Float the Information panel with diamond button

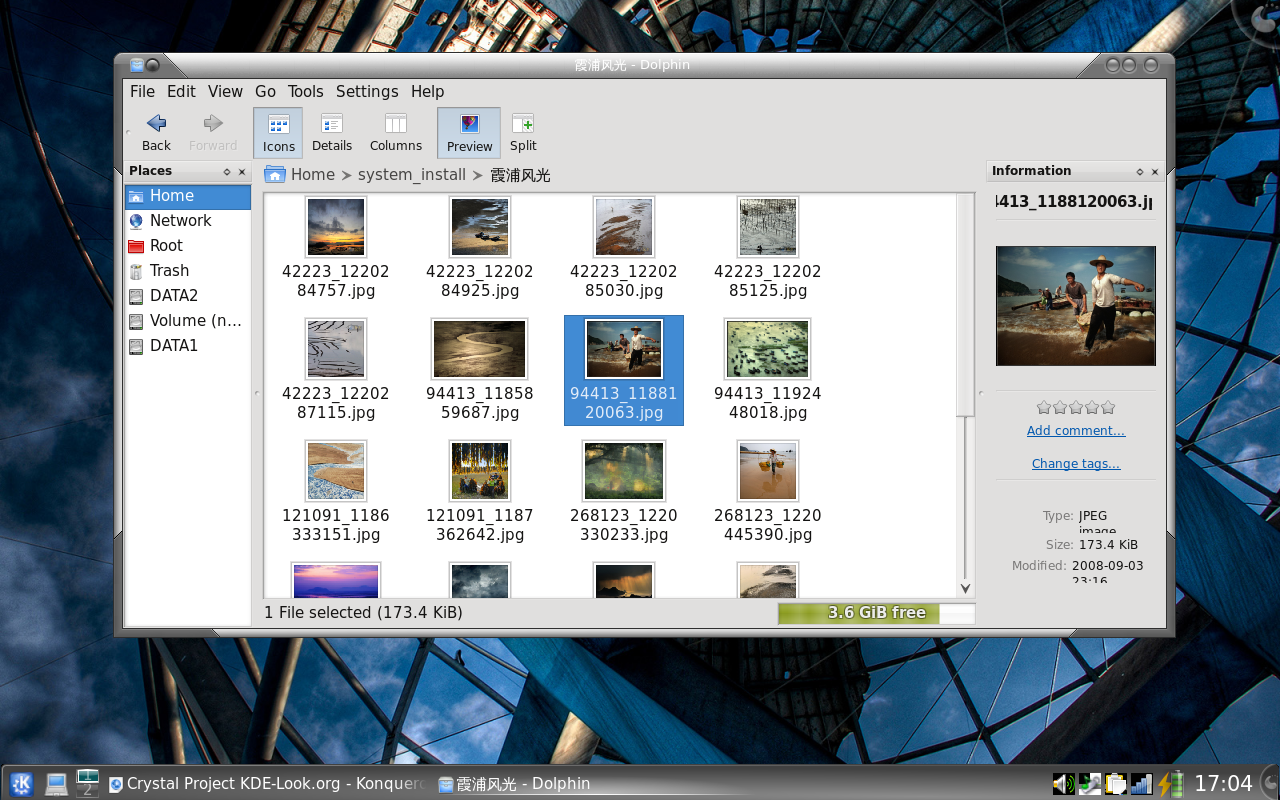[x=1140, y=172]
